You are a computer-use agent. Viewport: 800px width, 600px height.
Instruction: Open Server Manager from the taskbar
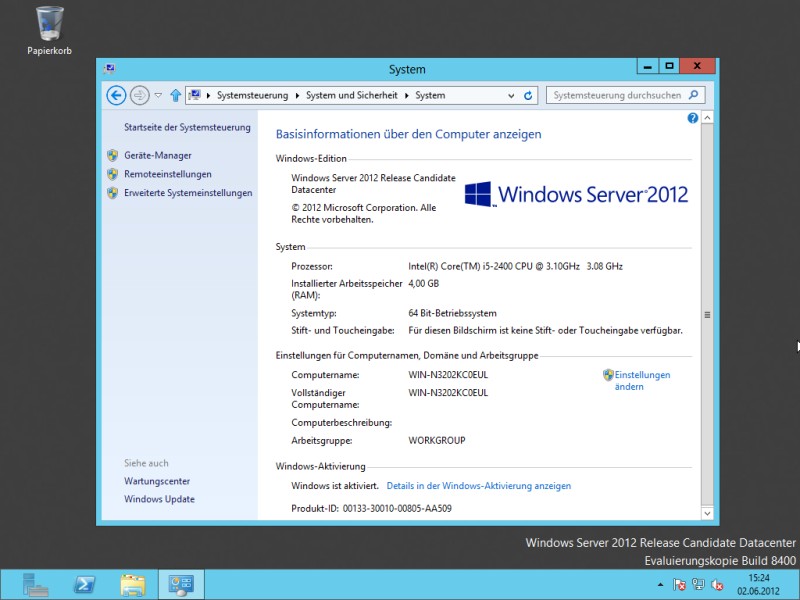click(36, 585)
